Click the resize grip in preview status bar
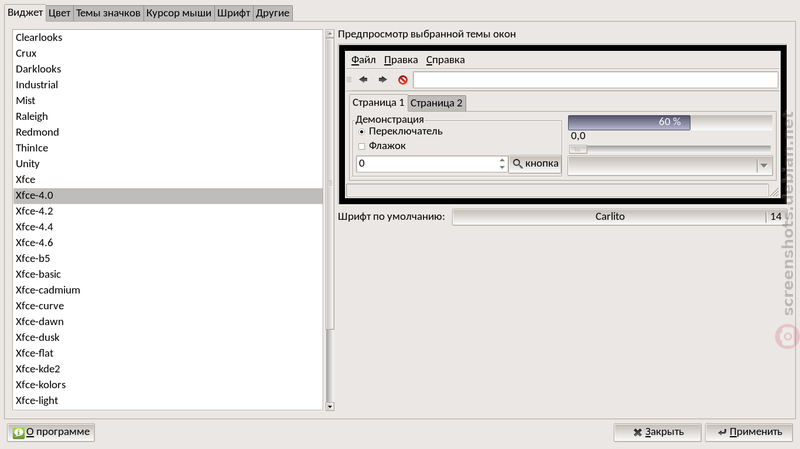 click(x=773, y=191)
